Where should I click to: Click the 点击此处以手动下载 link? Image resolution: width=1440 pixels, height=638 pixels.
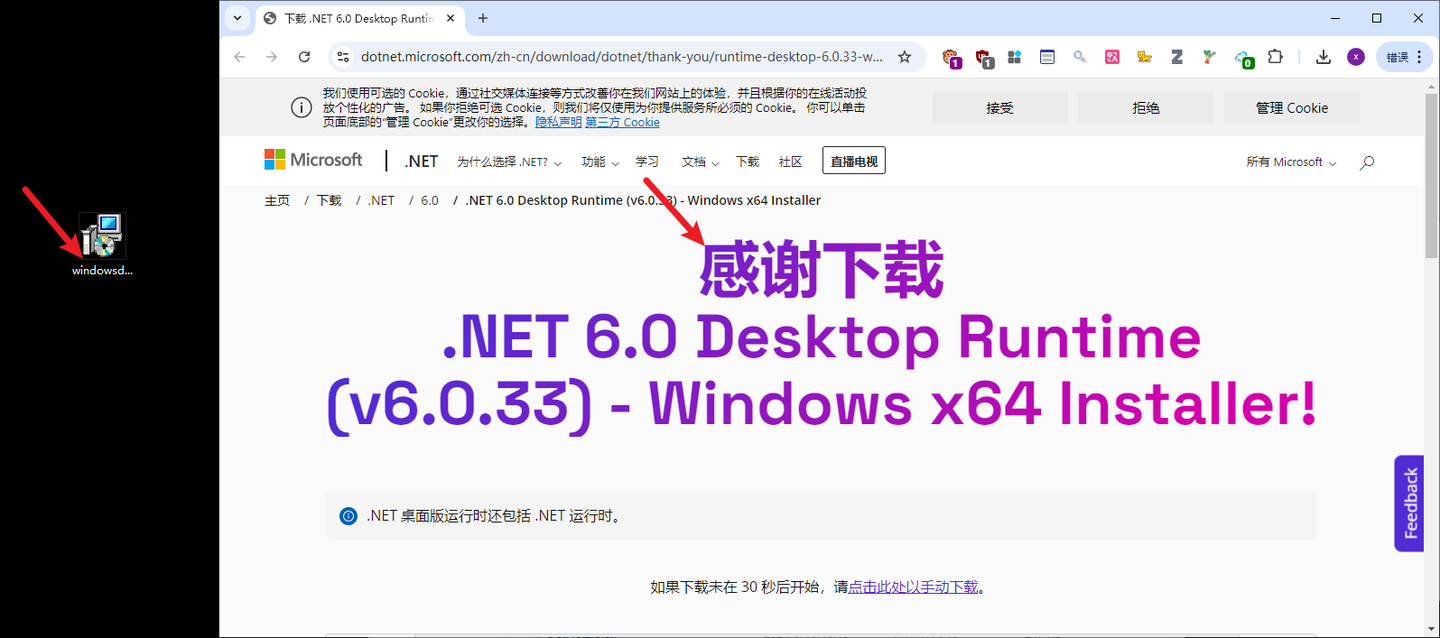click(913, 587)
